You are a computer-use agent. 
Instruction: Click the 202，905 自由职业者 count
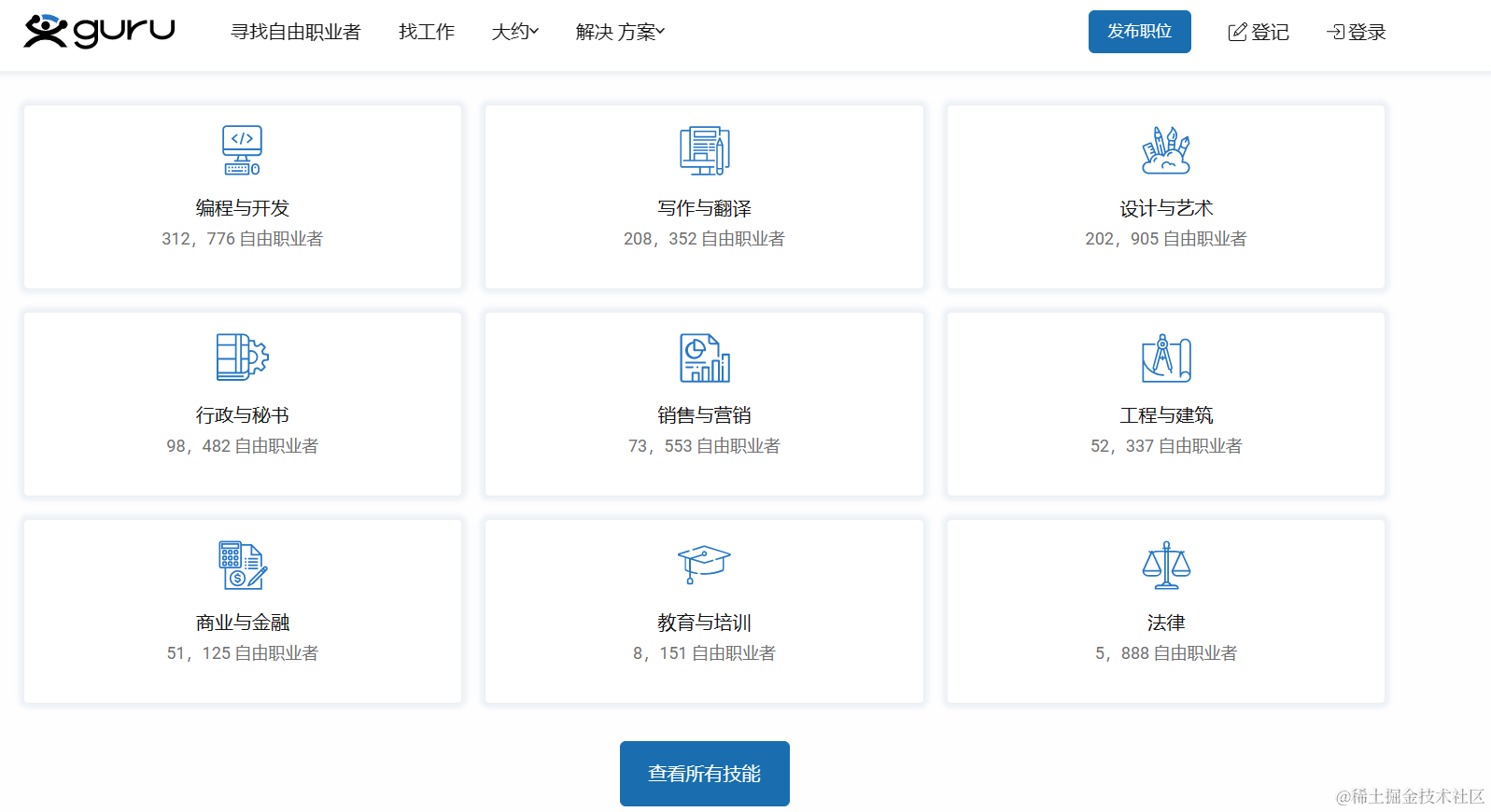click(x=1166, y=239)
